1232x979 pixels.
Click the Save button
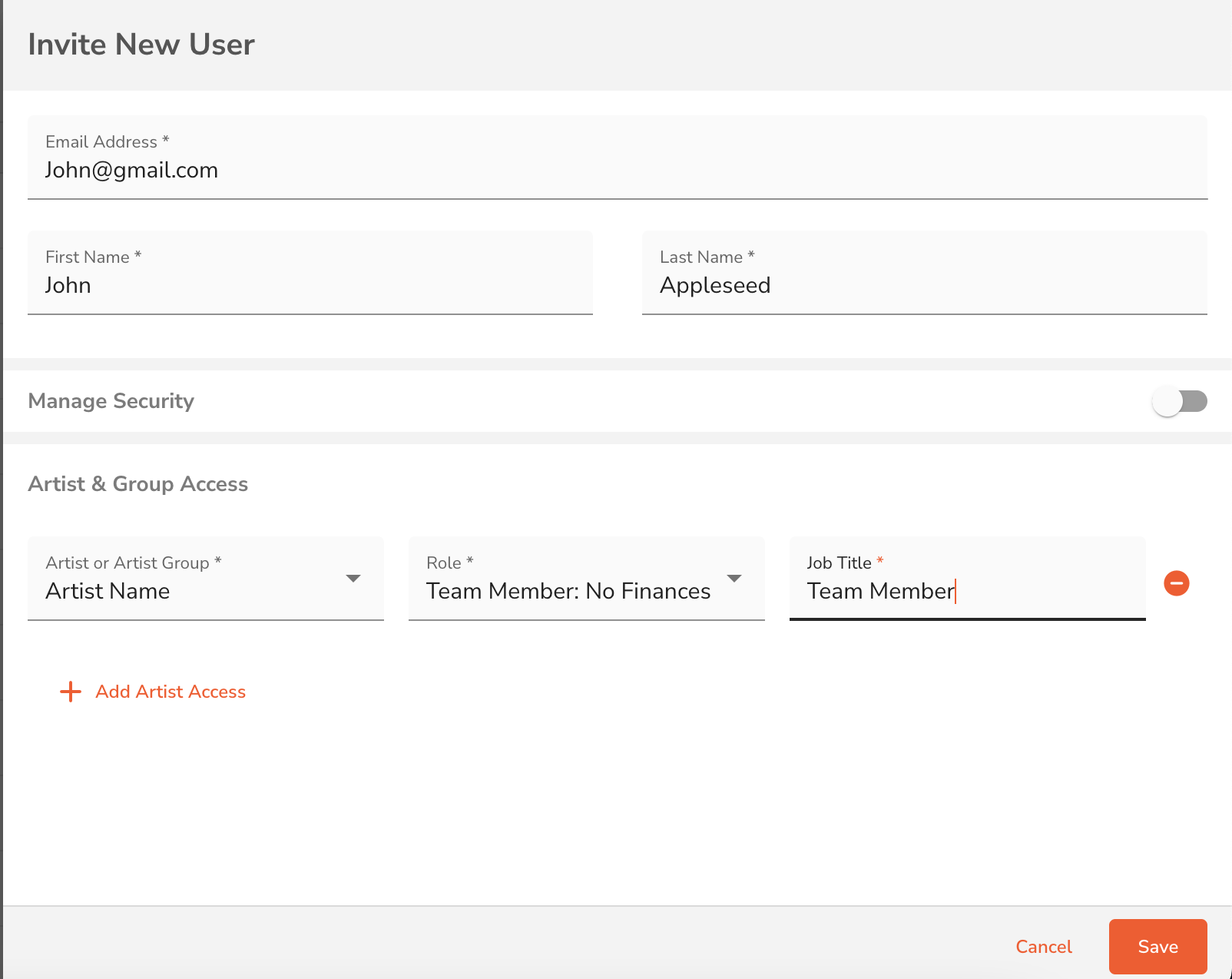coord(1157,947)
